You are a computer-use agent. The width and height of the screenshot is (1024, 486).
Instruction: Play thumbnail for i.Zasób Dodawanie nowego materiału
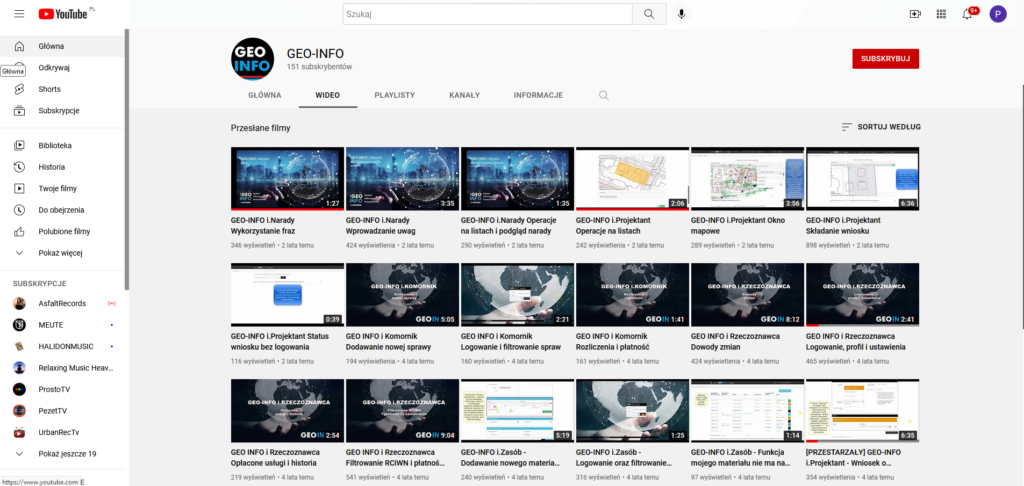pyautogui.click(x=517, y=410)
